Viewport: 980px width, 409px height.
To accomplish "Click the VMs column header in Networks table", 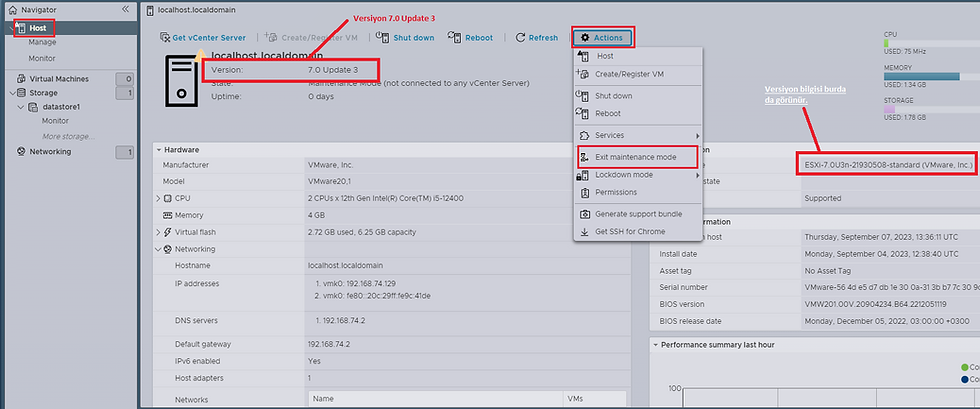I will (x=595, y=398).
